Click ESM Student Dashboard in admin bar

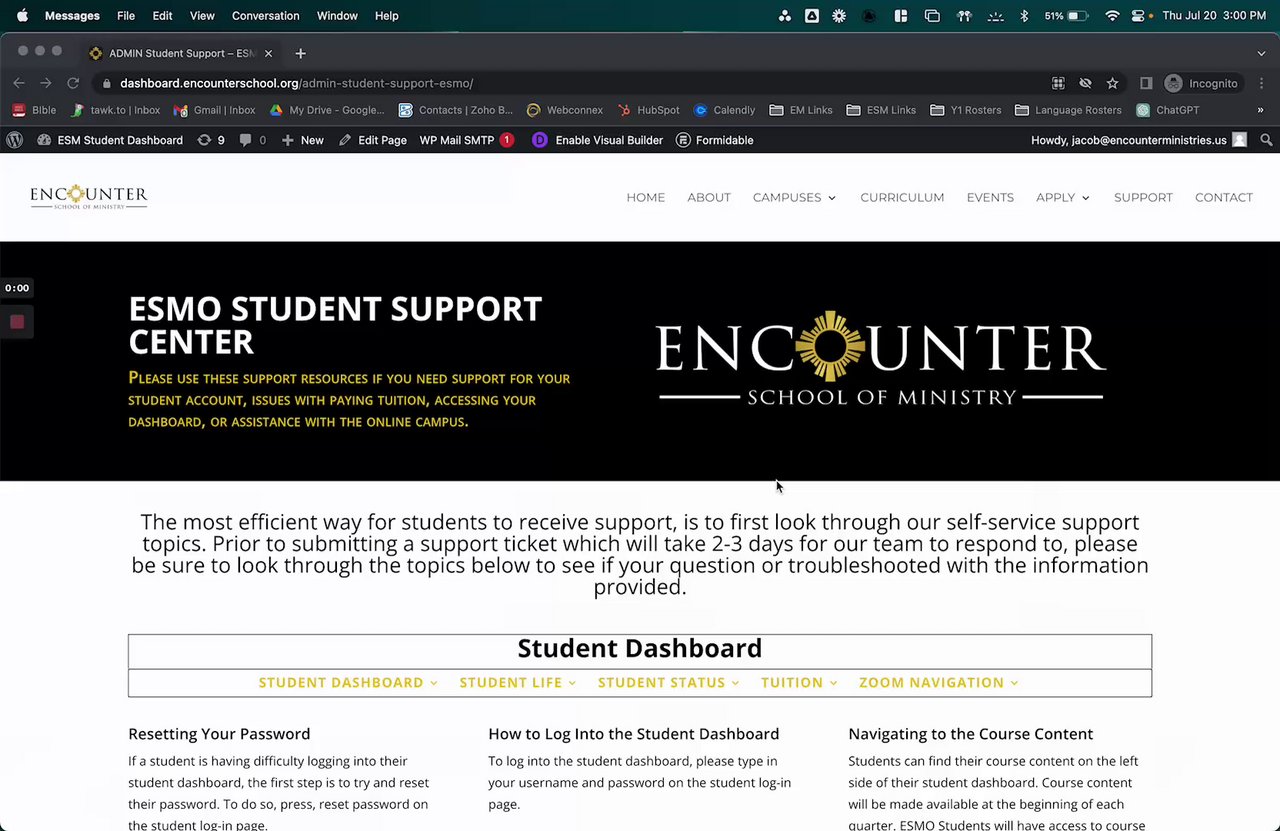point(110,140)
